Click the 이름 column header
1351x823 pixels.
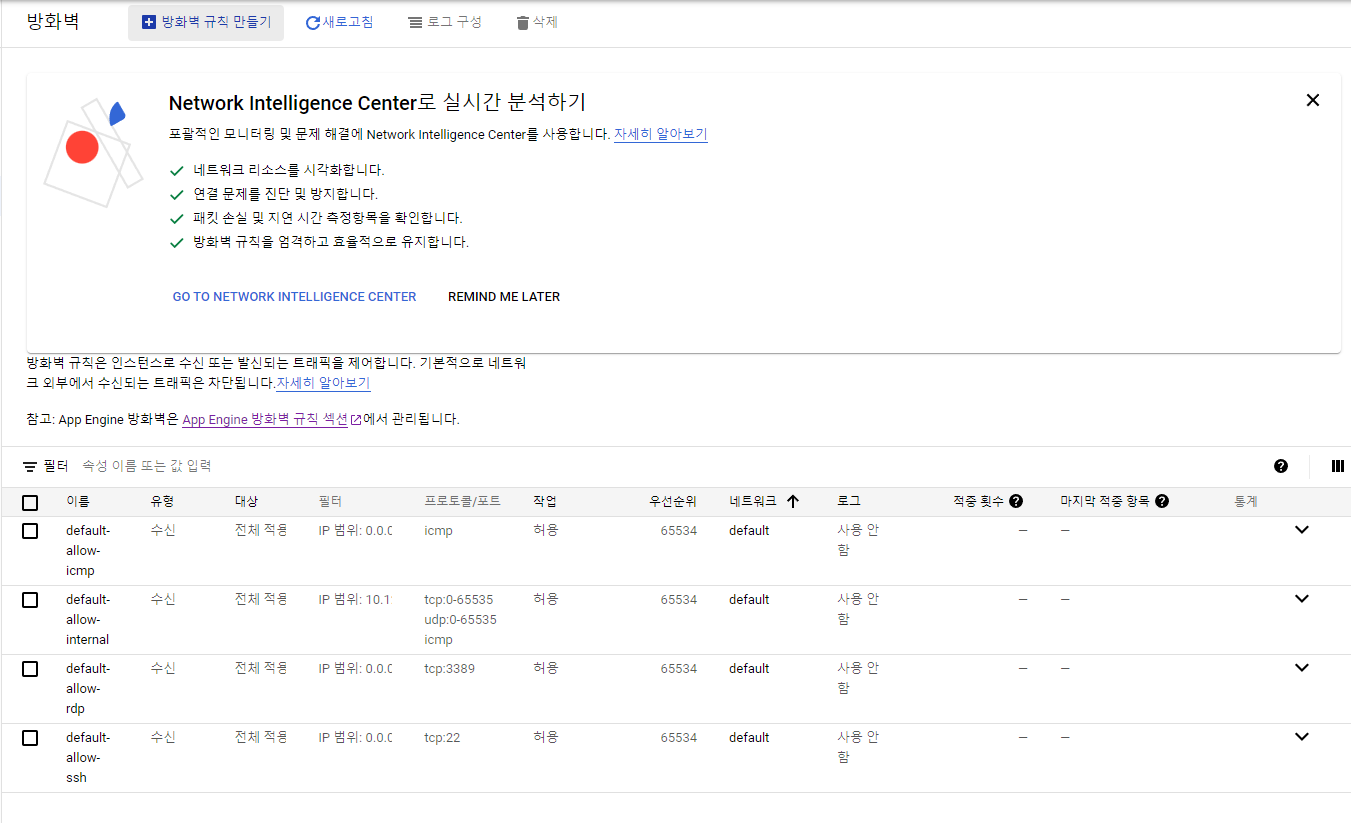coord(78,502)
